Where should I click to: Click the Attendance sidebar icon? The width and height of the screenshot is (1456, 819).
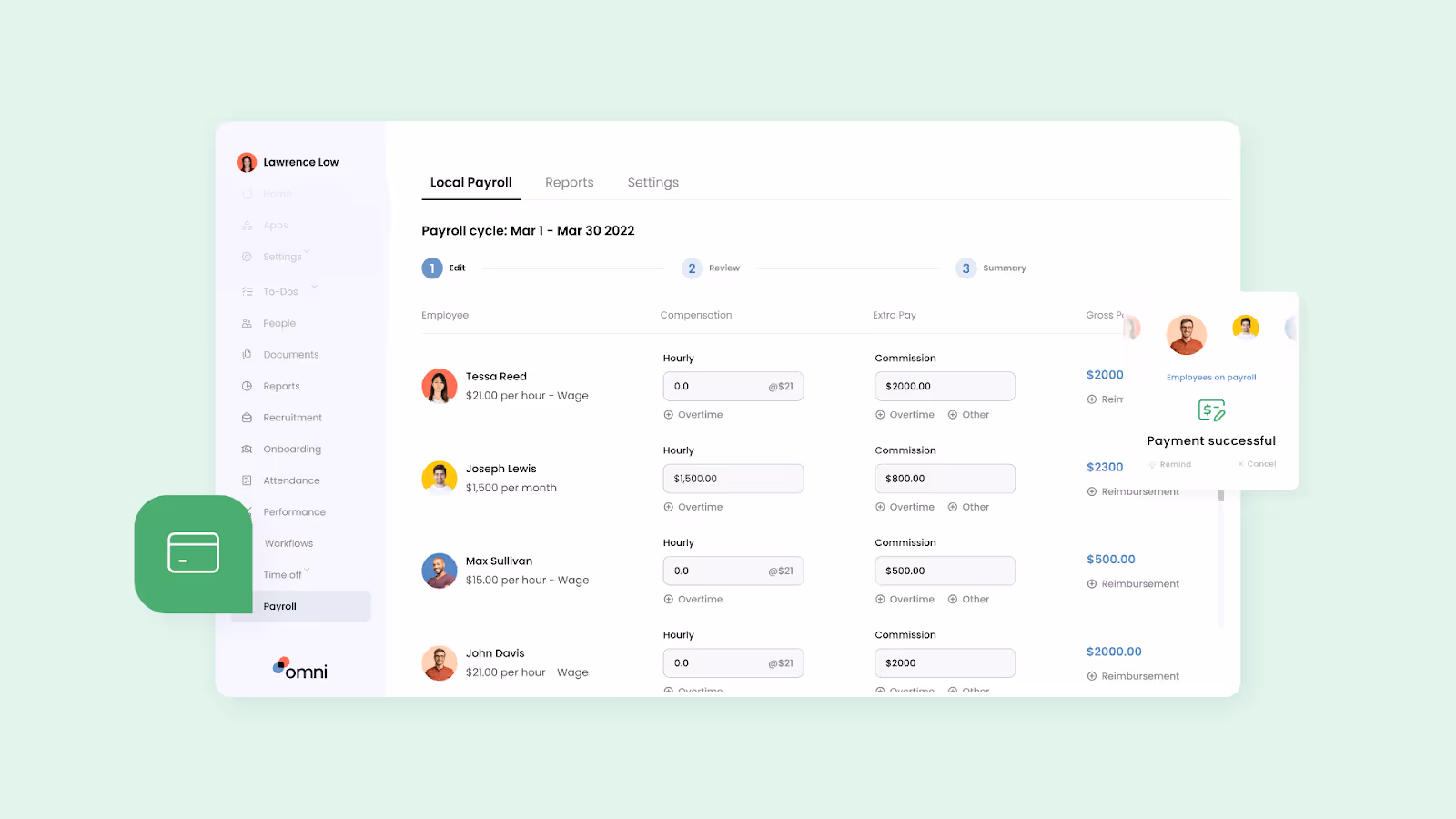point(247,480)
